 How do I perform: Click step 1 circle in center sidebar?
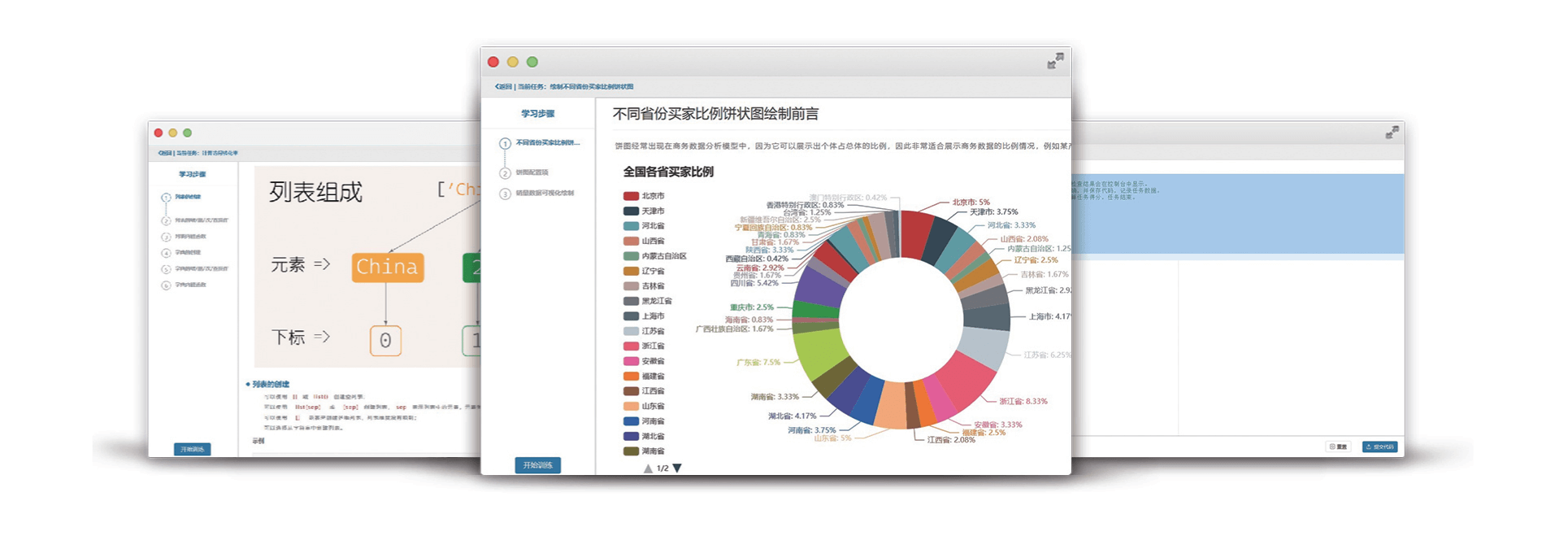505,144
